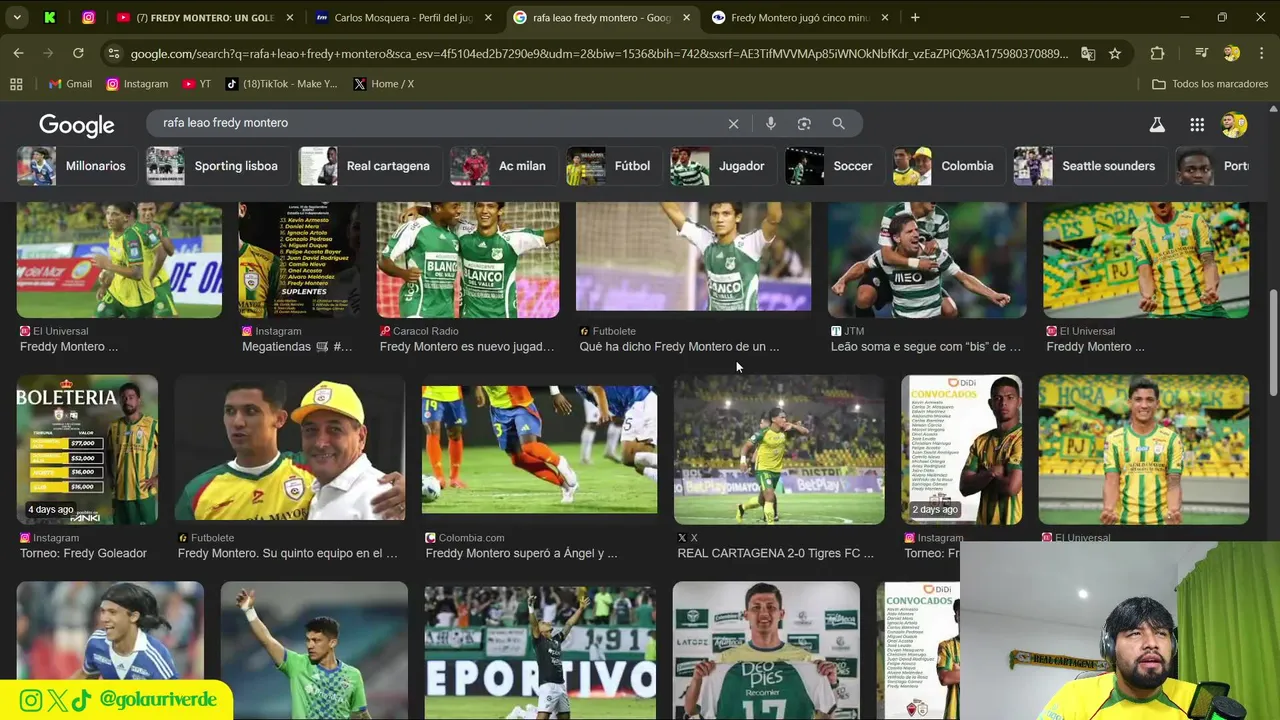Click the translate page icon

pos(1088,54)
